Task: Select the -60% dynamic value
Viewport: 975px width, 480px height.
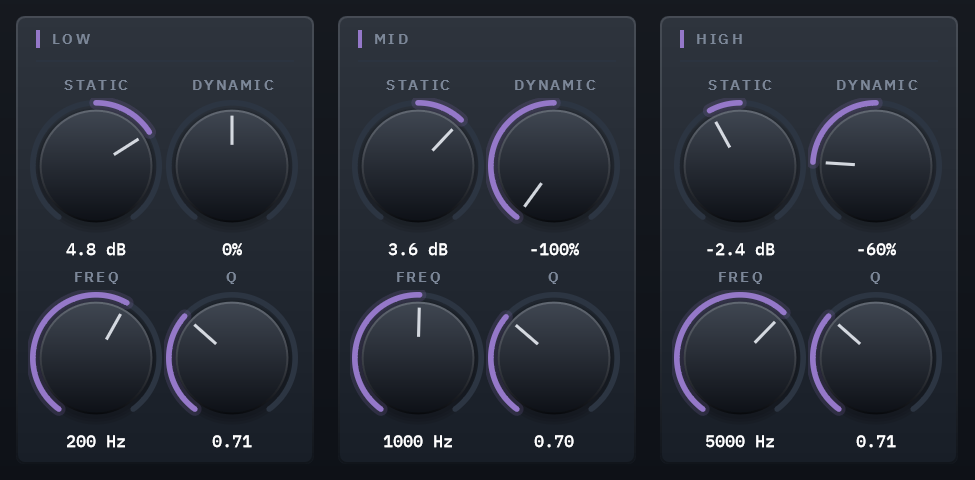Action: [876, 250]
